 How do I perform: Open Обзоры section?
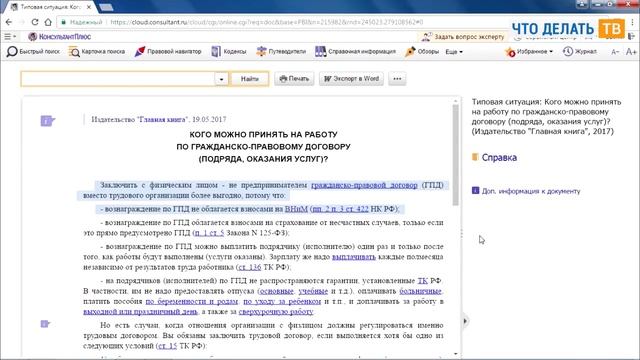point(422,51)
